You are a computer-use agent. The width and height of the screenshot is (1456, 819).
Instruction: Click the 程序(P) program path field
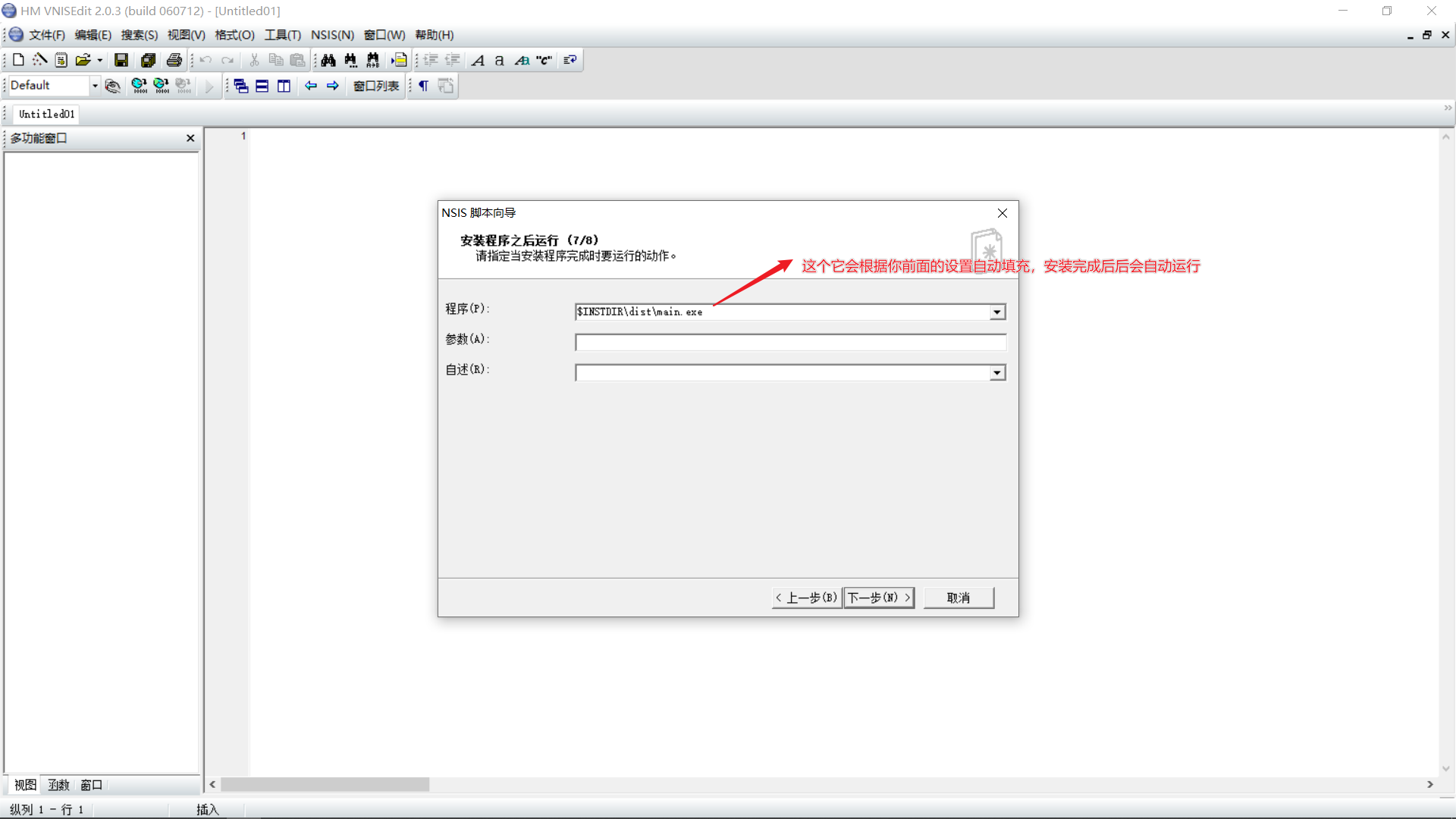point(783,312)
